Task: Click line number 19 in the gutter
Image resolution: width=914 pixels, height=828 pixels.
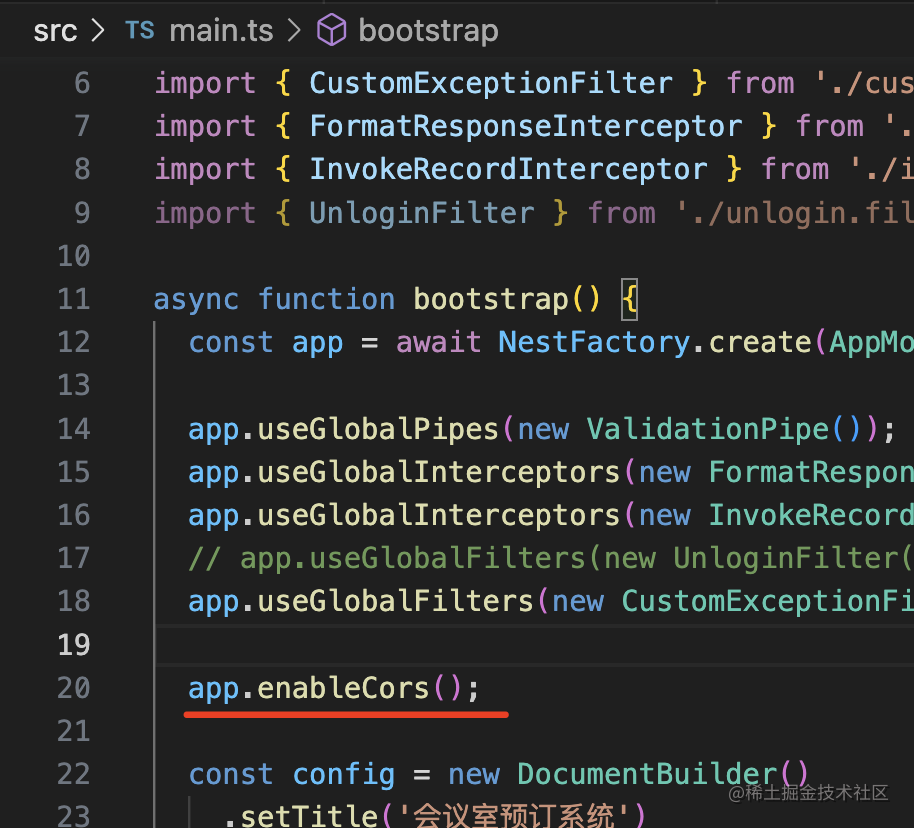Action: click(x=73, y=645)
